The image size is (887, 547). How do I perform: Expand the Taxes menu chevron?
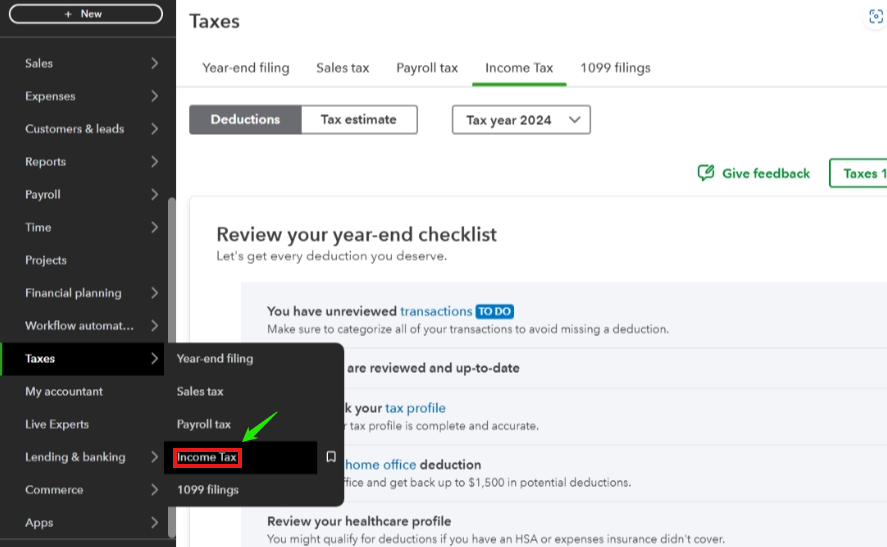154,359
